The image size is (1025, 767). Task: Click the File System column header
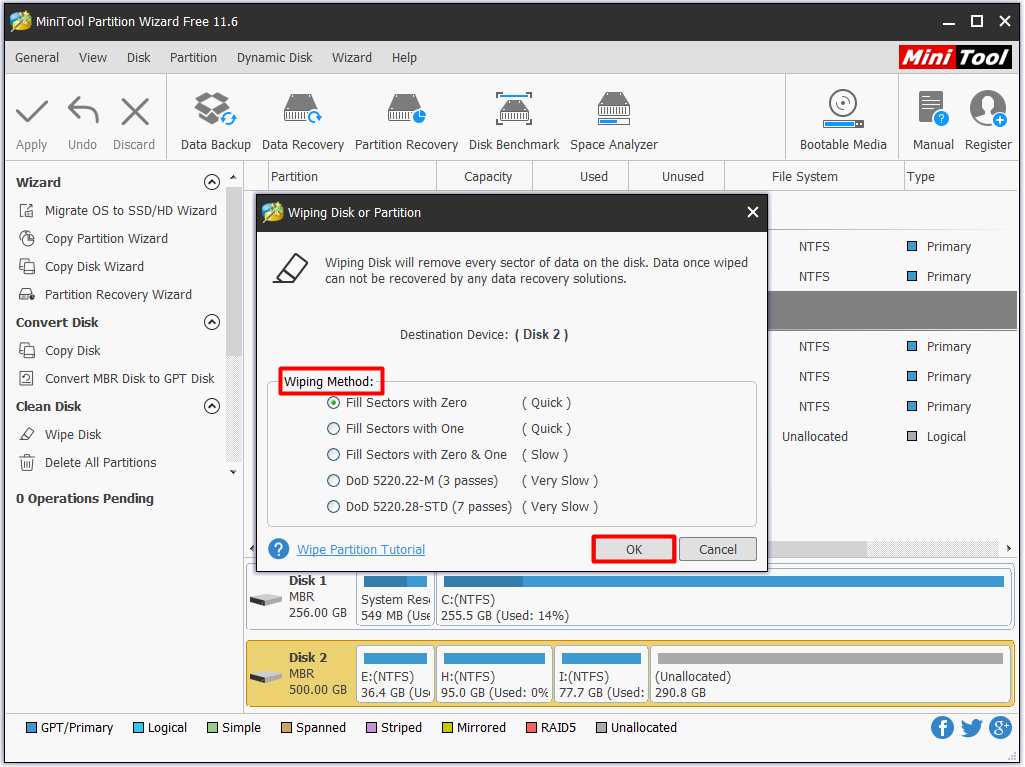pyautogui.click(x=813, y=177)
